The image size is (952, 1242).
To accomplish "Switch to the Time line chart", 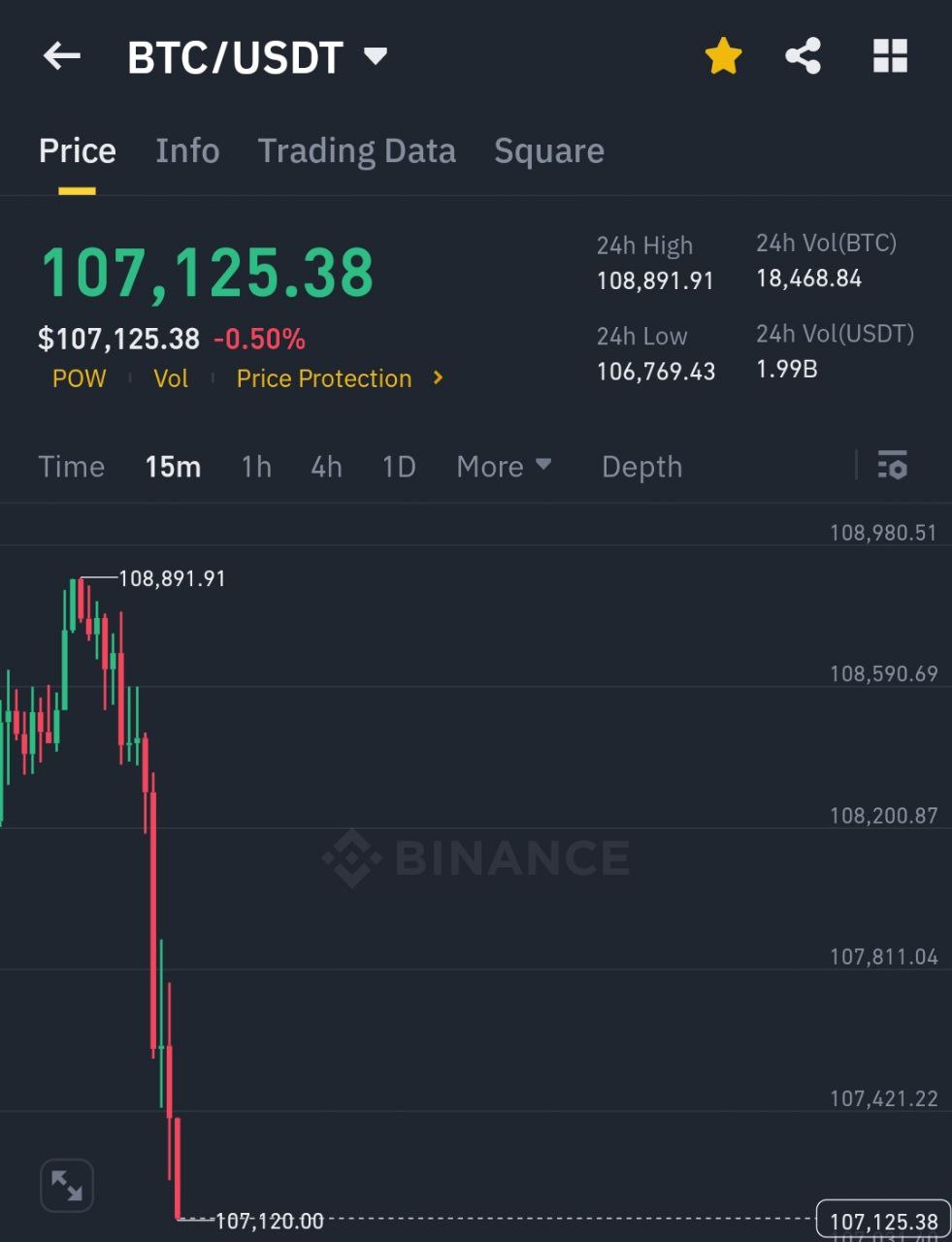I will [72, 467].
